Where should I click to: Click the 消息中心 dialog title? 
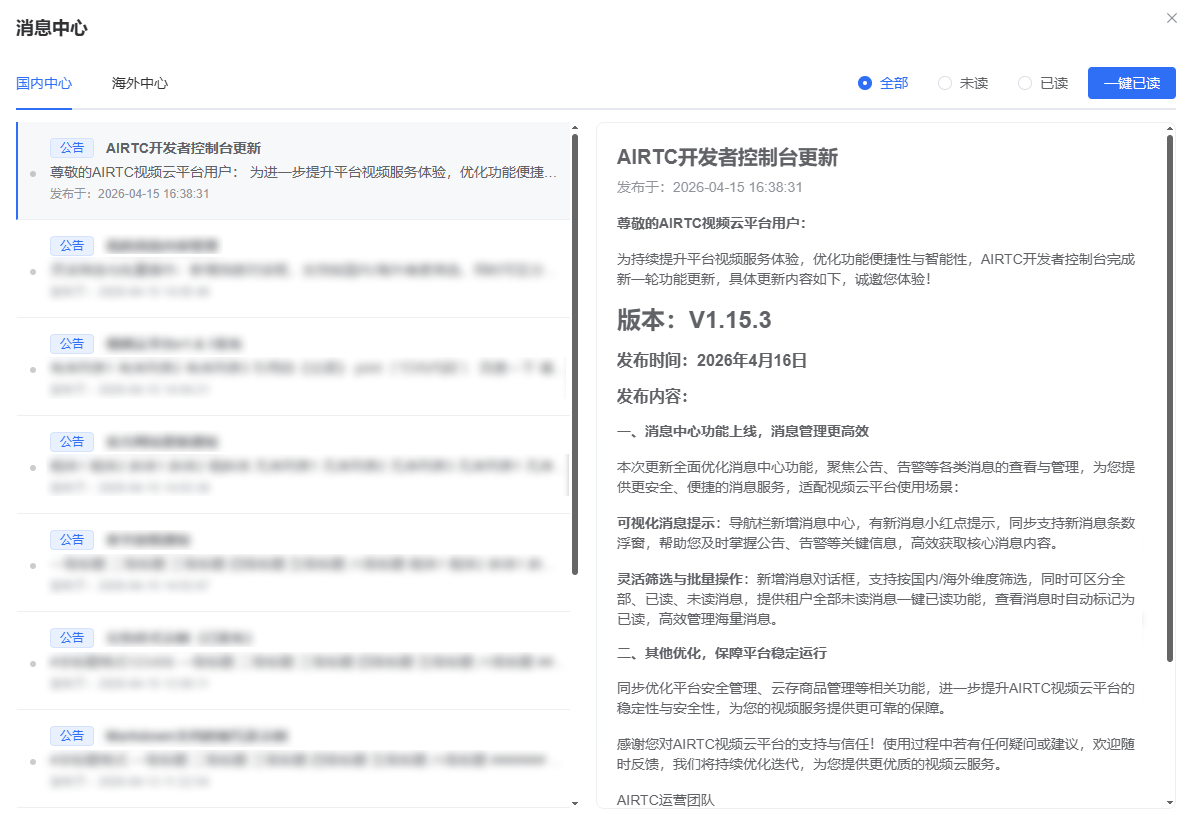[52, 28]
